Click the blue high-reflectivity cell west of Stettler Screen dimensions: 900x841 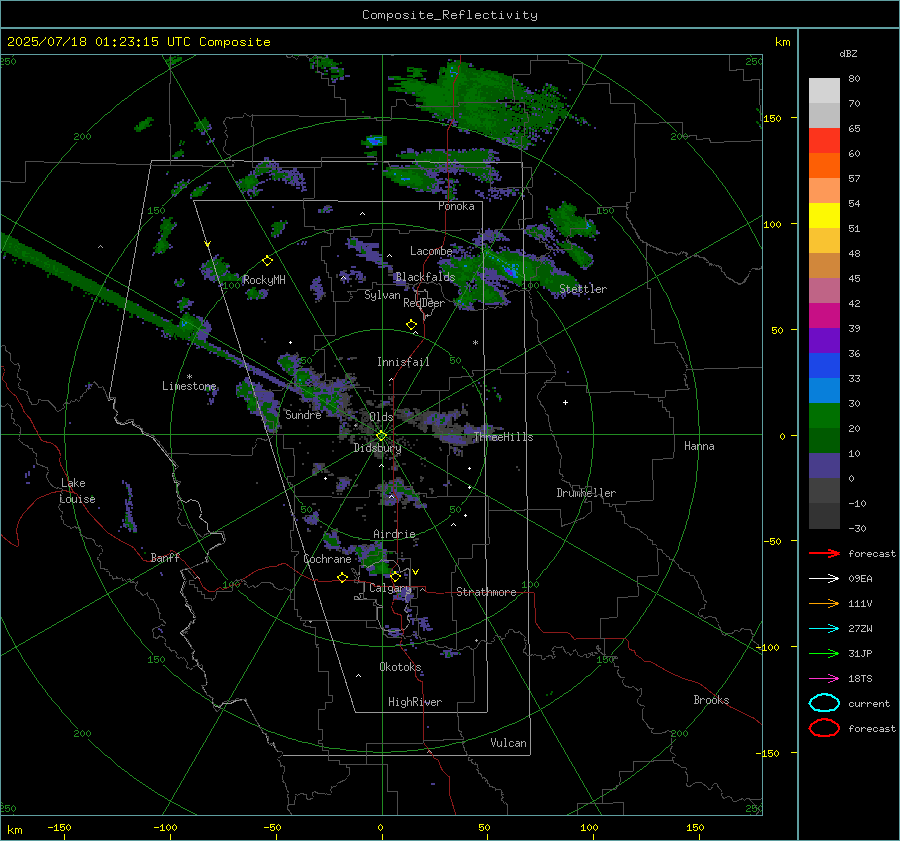pyautogui.click(x=511, y=271)
